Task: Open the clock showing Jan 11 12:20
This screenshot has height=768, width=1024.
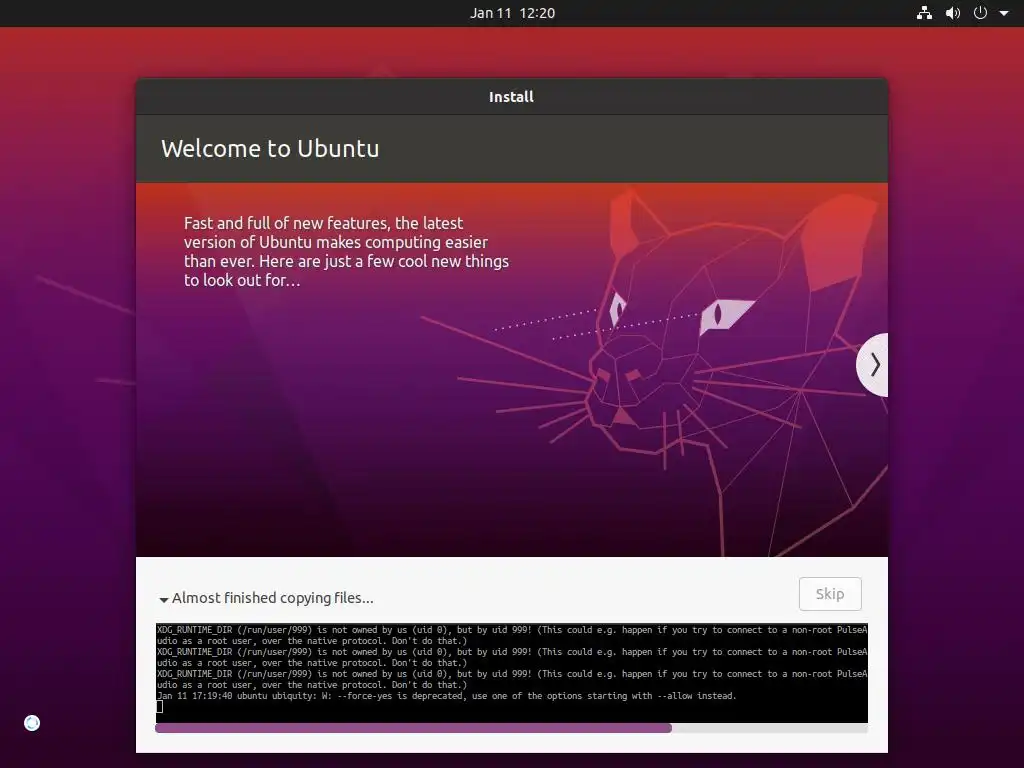Action: pyautogui.click(x=512, y=13)
